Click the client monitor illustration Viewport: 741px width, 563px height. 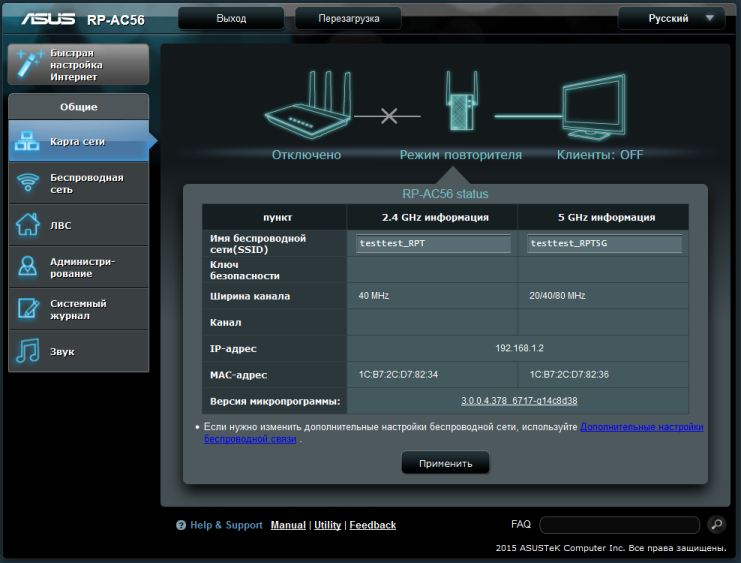(x=595, y=107)
